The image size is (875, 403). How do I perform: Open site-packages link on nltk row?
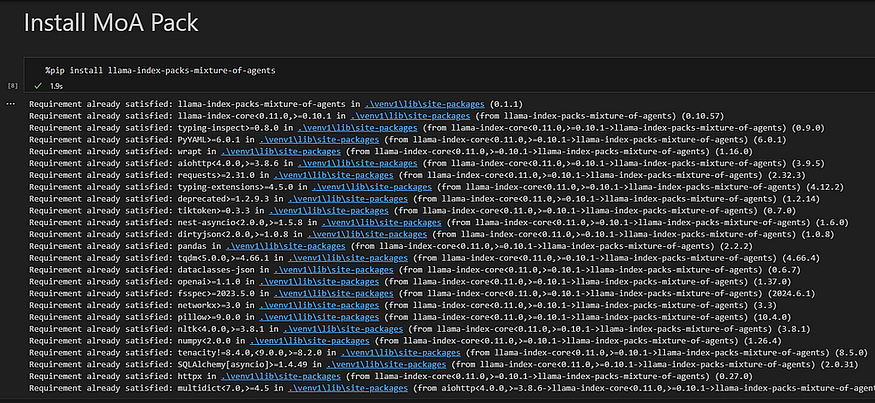pos(343,329)
